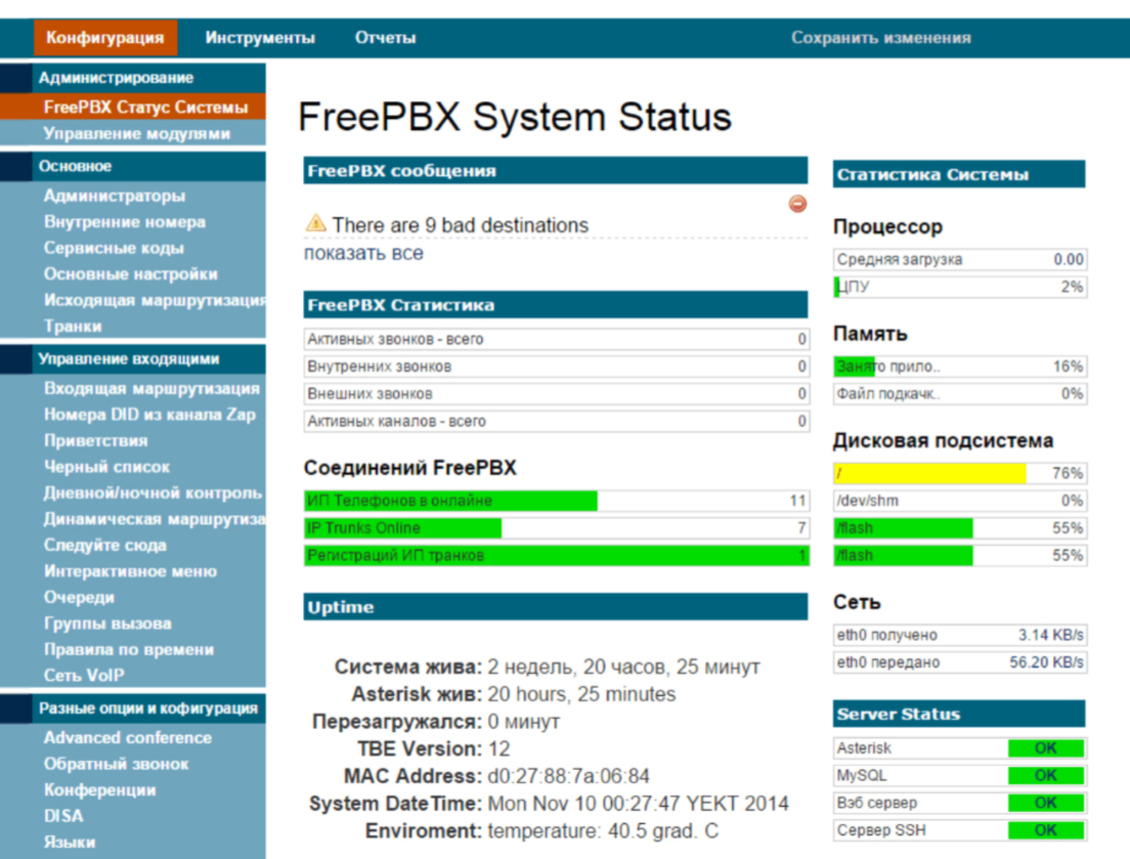Image resolution: width=1130 pixels, height=859 pixels.
Task: Click the Сервер SSH OK indicator
Action: 1045,830
